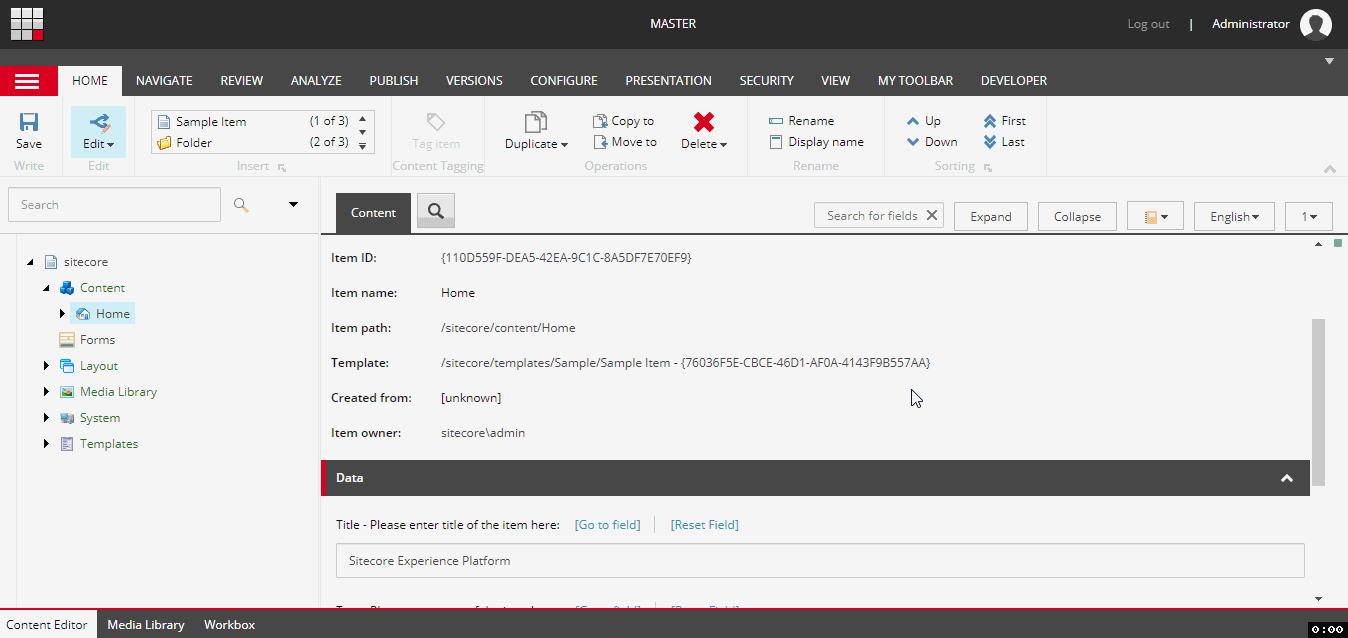Open the Duplicate dropdown arrow
Image resolution: width=1348 pixels, height=638 pixels.
564,145
